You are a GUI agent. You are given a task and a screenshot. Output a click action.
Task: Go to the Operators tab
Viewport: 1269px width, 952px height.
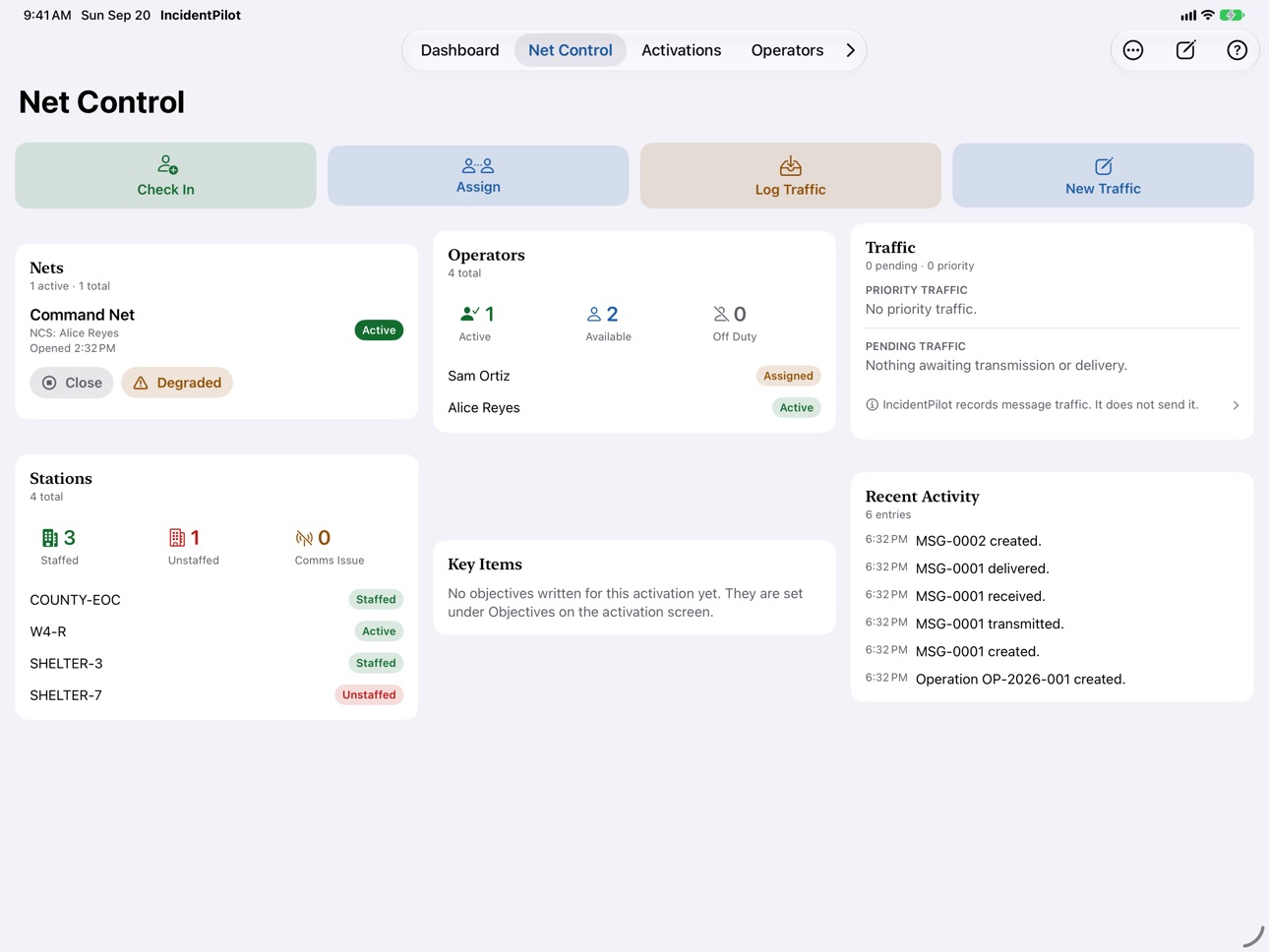(787, 50)
